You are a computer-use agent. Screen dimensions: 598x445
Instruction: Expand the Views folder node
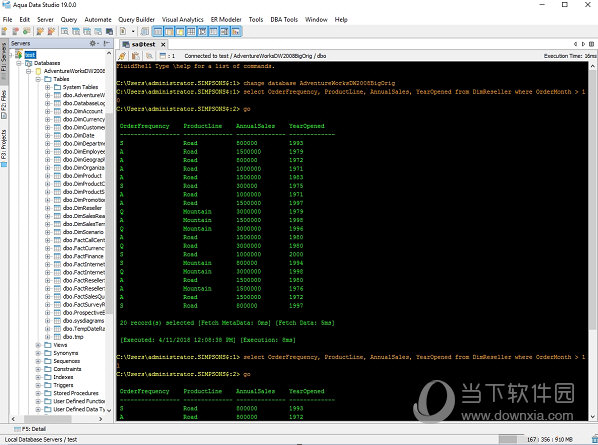tap(38, 345)
